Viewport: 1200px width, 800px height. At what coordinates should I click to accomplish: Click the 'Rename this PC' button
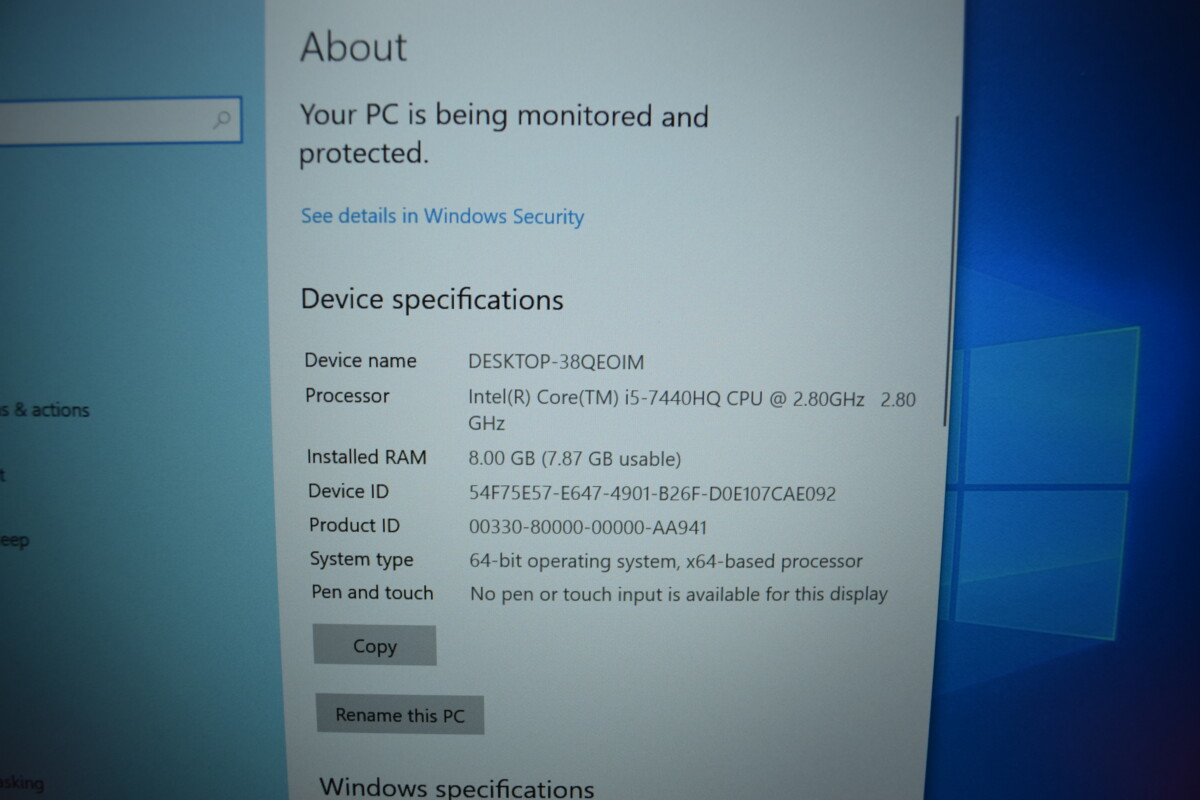(400, 715)
